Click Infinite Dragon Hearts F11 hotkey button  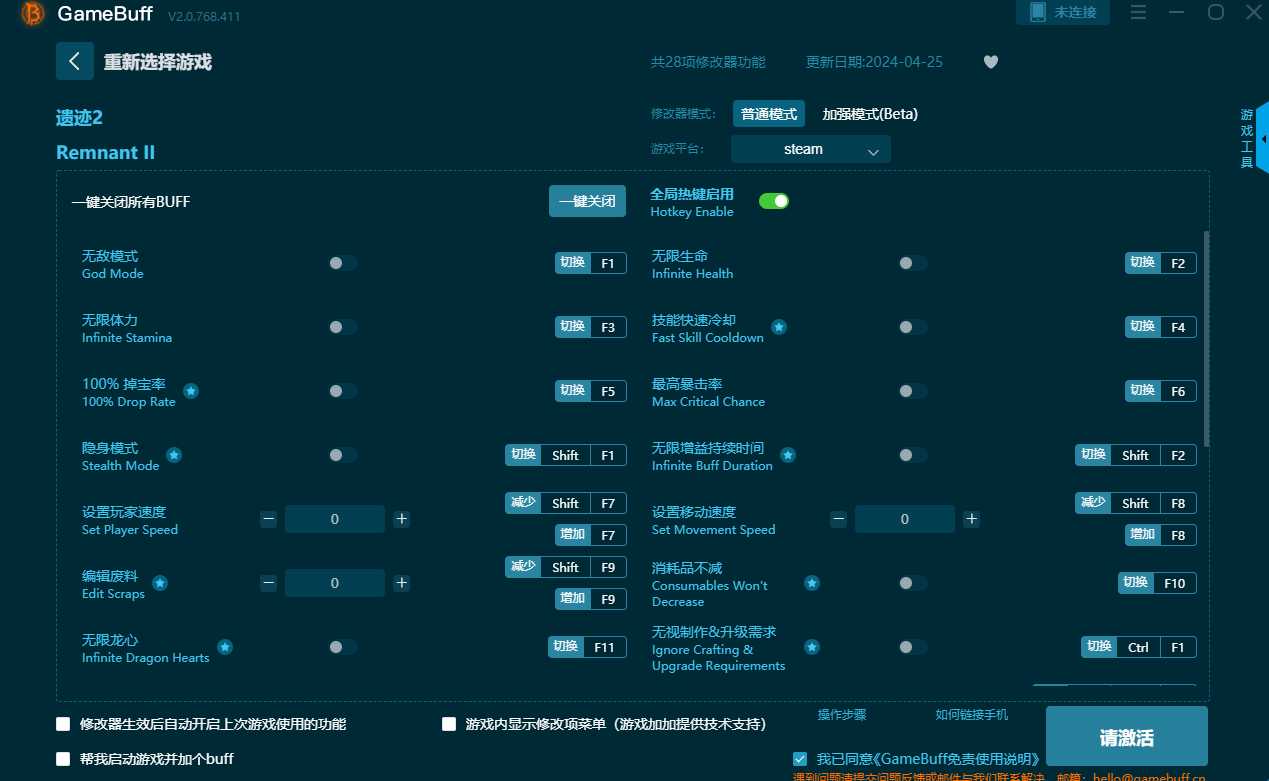pyautogui.click(x=588, y=647)
